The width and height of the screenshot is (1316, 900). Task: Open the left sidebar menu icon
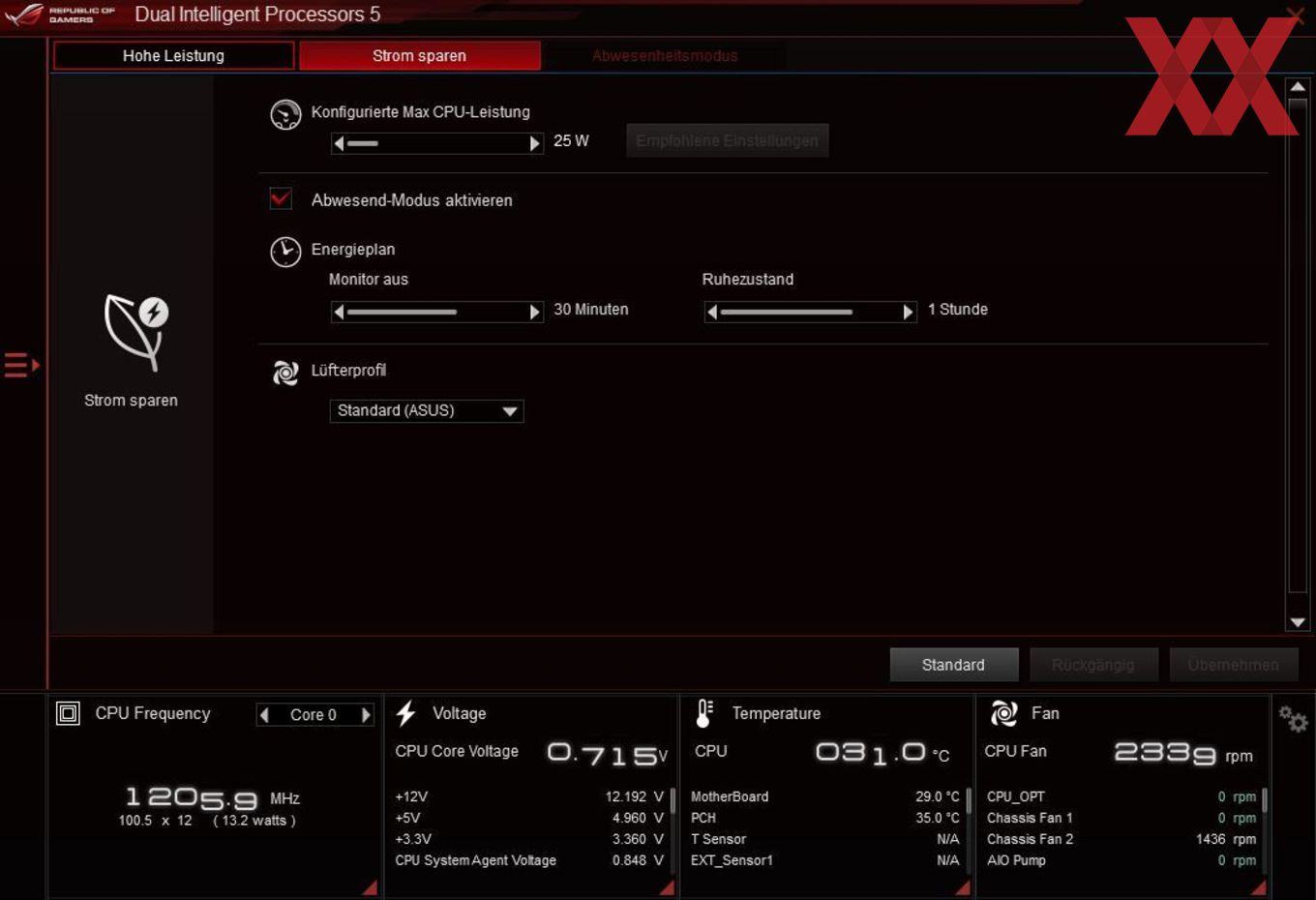21,365
